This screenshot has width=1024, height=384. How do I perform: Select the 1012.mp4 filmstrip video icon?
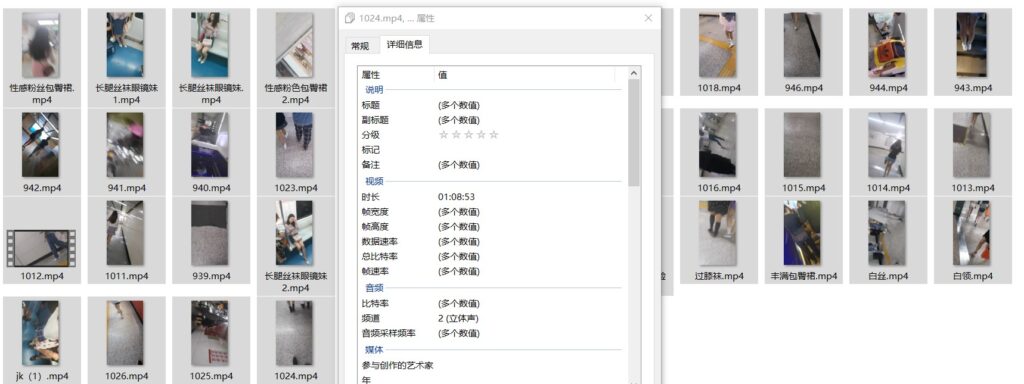coord(41,248)
